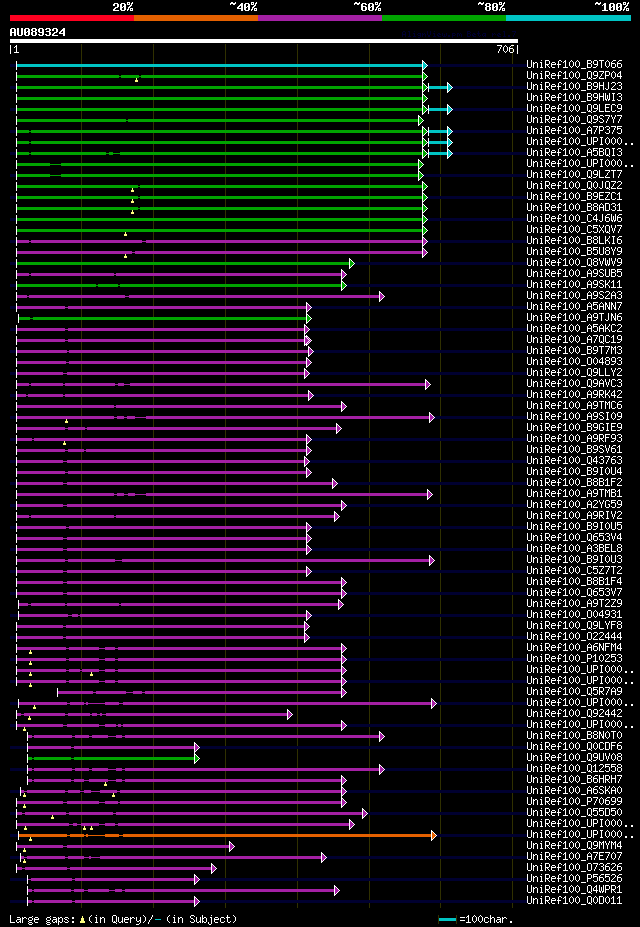Click the arrowhead ending the UniRef100_A9TMB1 alignment
The height and width of the screenshot is (927, 640).
click(x=430, y=494)
